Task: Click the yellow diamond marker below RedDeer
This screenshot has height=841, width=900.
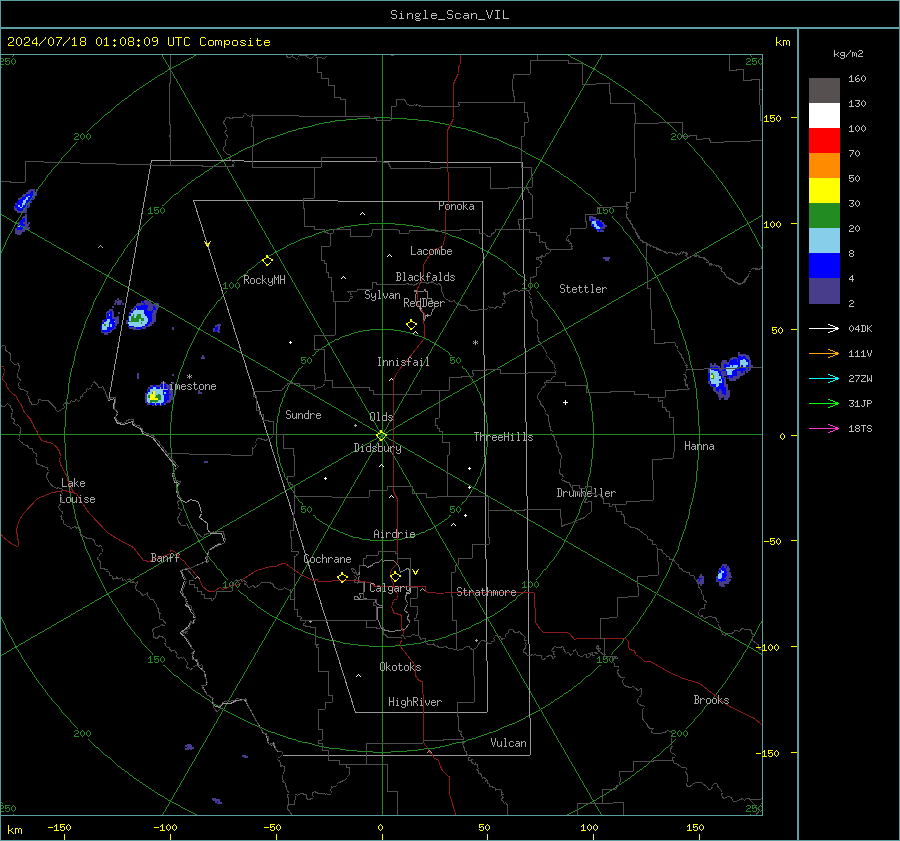Action: pos(411,325)
